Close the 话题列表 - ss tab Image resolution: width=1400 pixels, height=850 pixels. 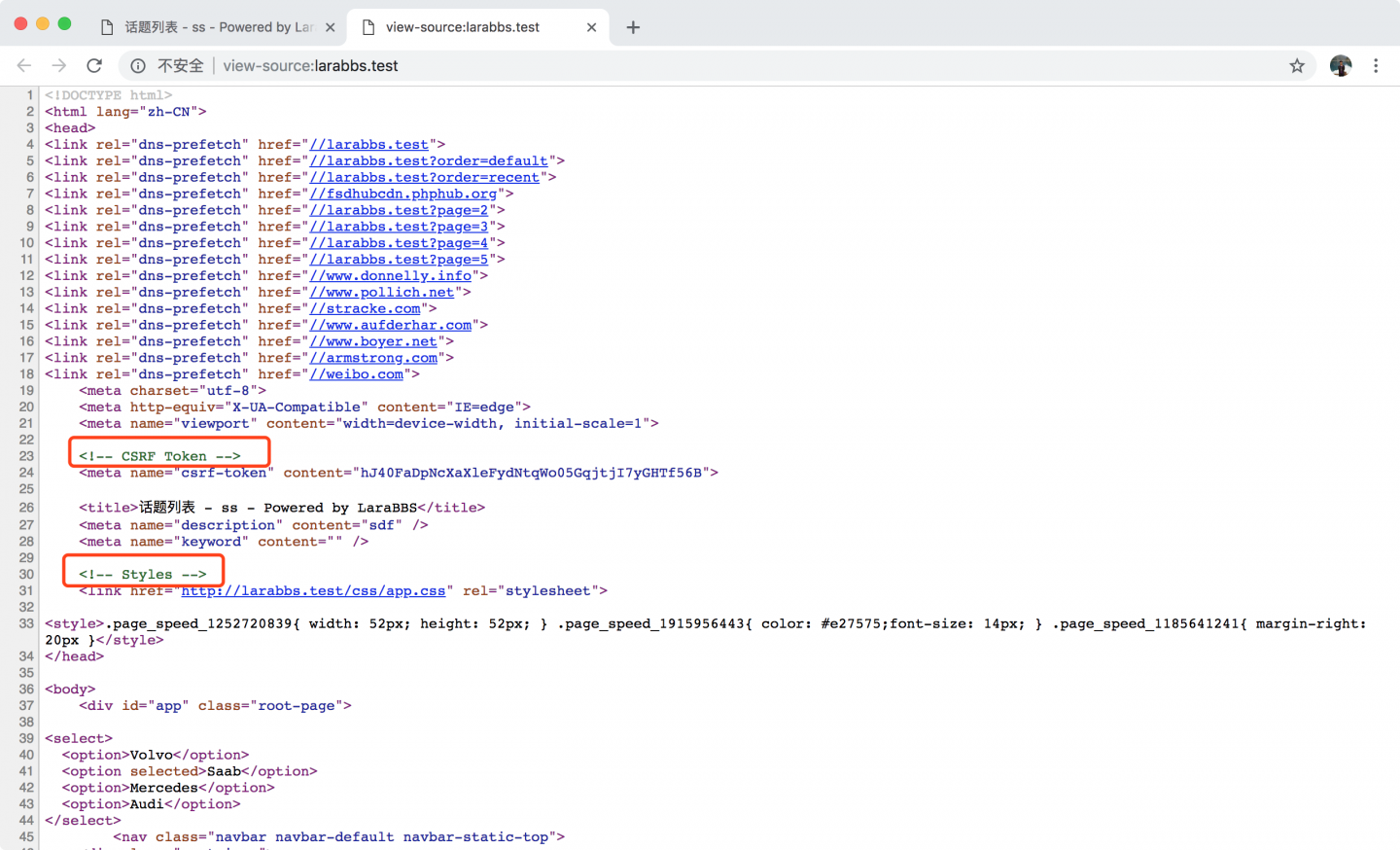pos(331,27)
